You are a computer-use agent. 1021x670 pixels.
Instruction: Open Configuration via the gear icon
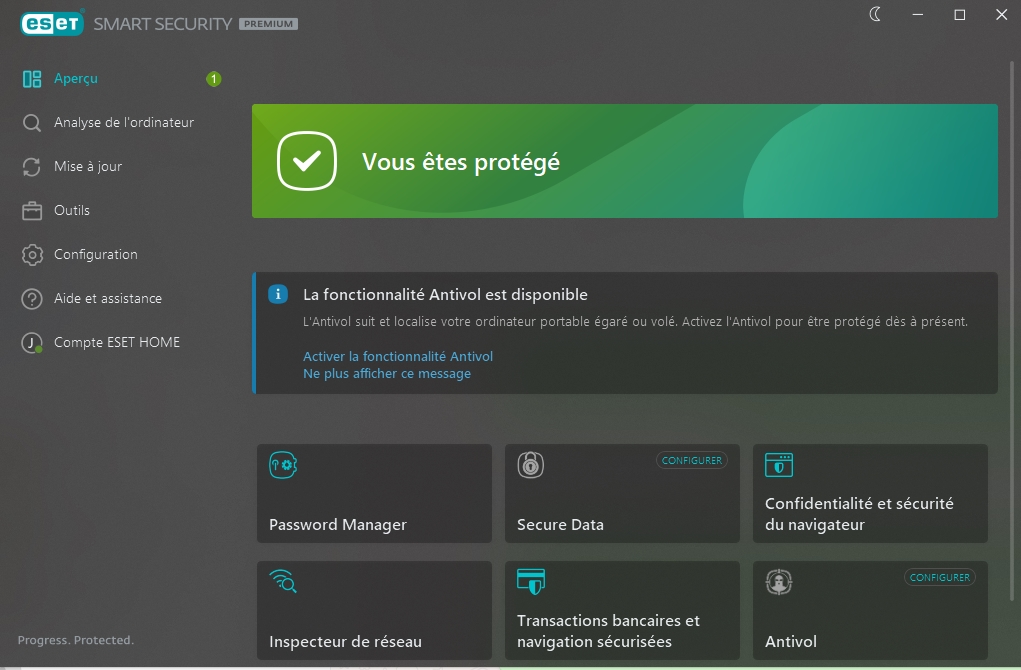[x=33, y=254]
